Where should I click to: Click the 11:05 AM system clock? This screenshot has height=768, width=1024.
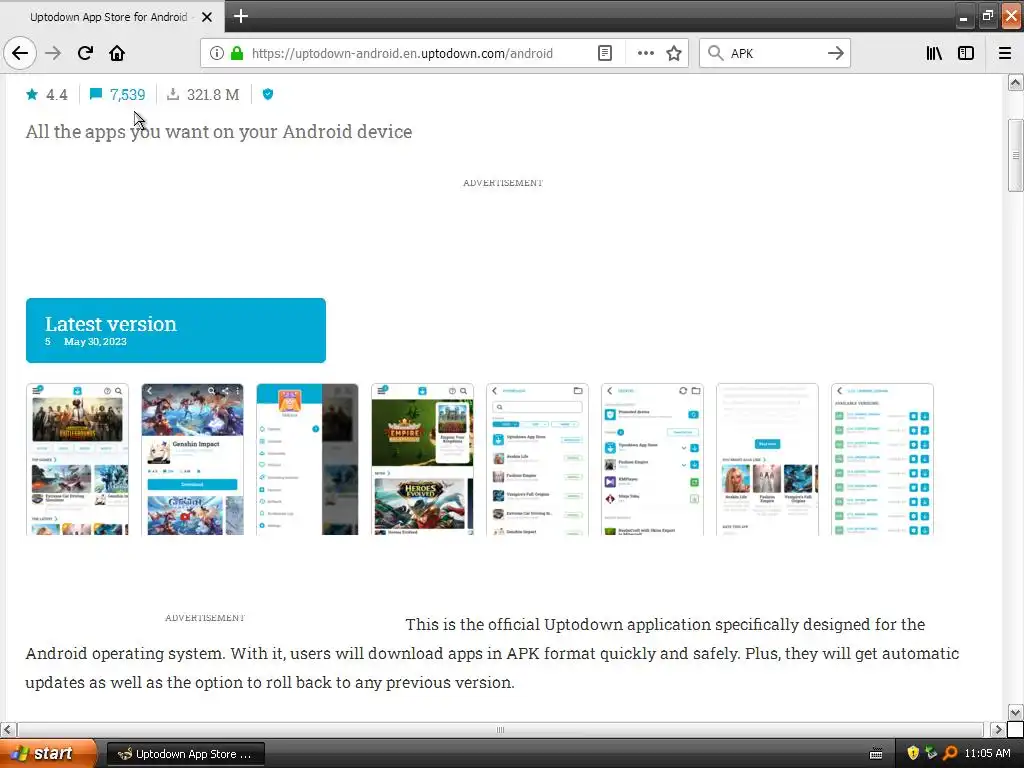[987, 754]
